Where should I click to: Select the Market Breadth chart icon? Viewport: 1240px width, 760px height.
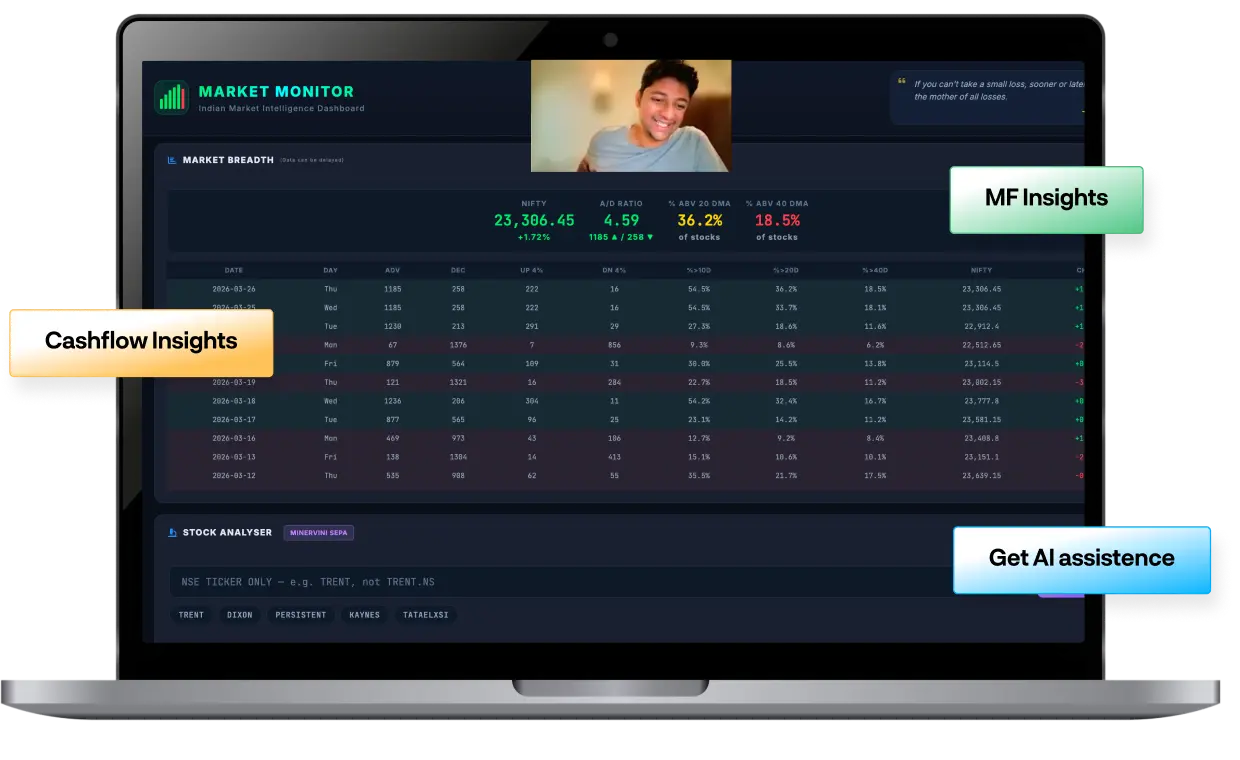coord(170,160)
